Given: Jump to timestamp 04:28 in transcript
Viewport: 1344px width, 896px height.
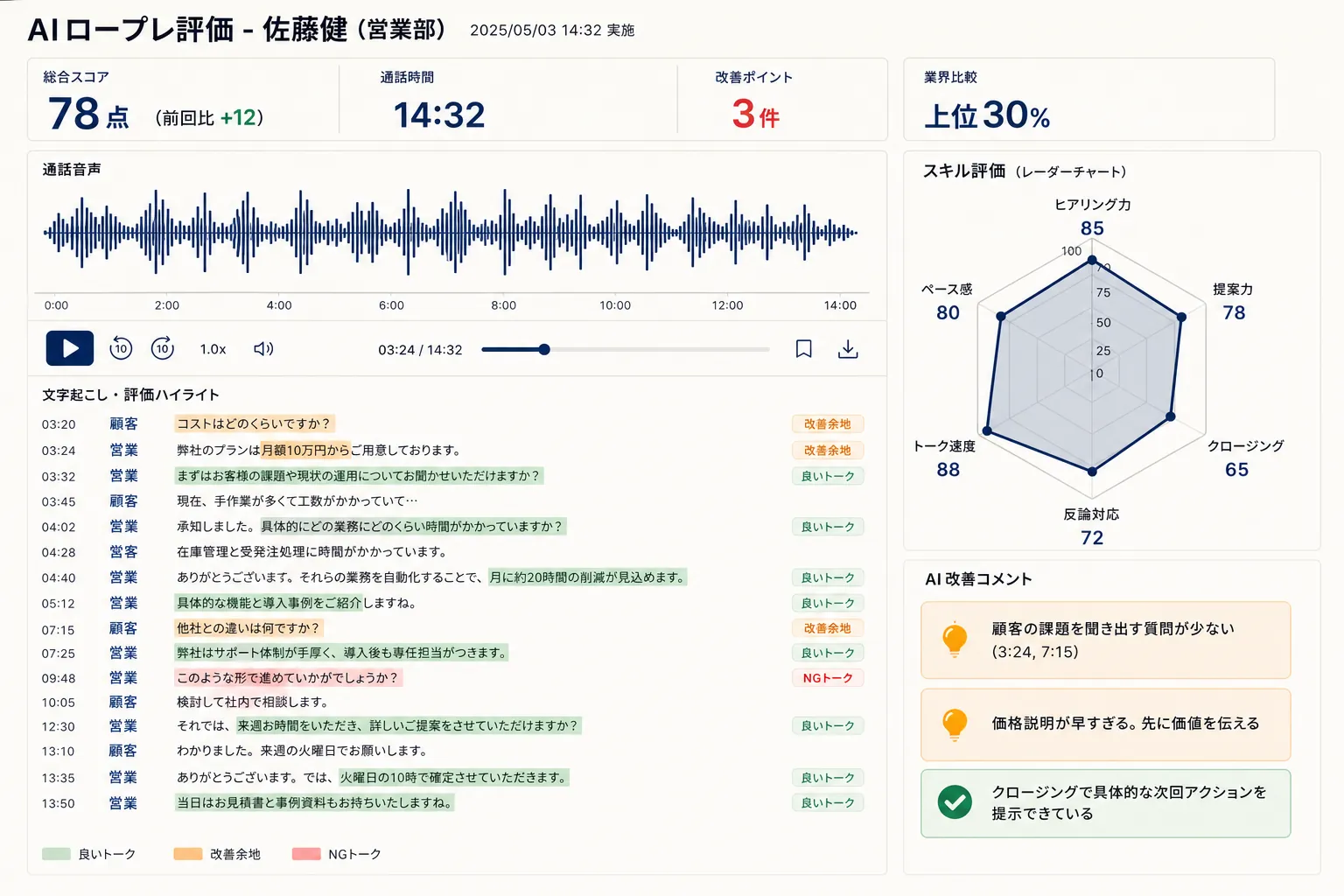Looking at the screenshot, I should click(x=59, y=552).
